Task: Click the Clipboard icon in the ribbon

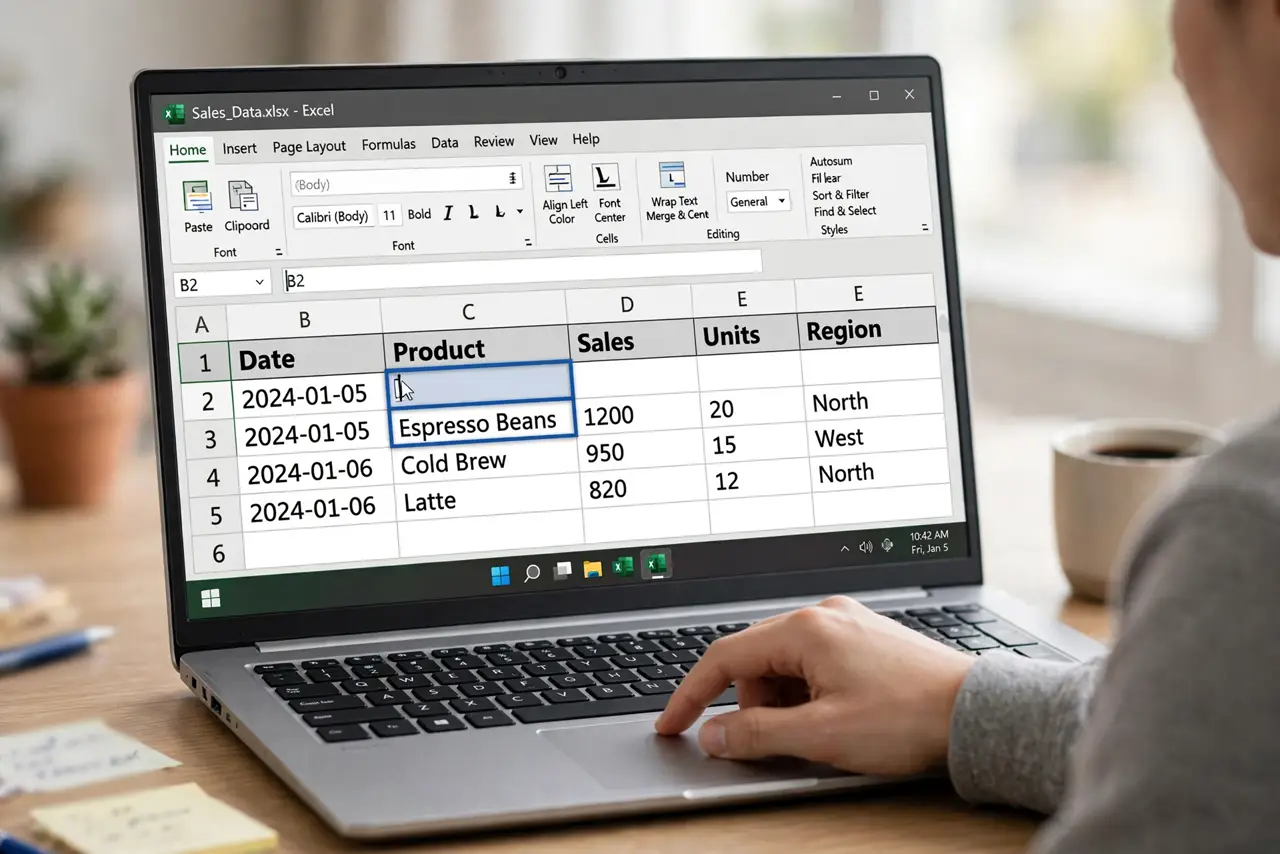Action: (x=243, y=196)
